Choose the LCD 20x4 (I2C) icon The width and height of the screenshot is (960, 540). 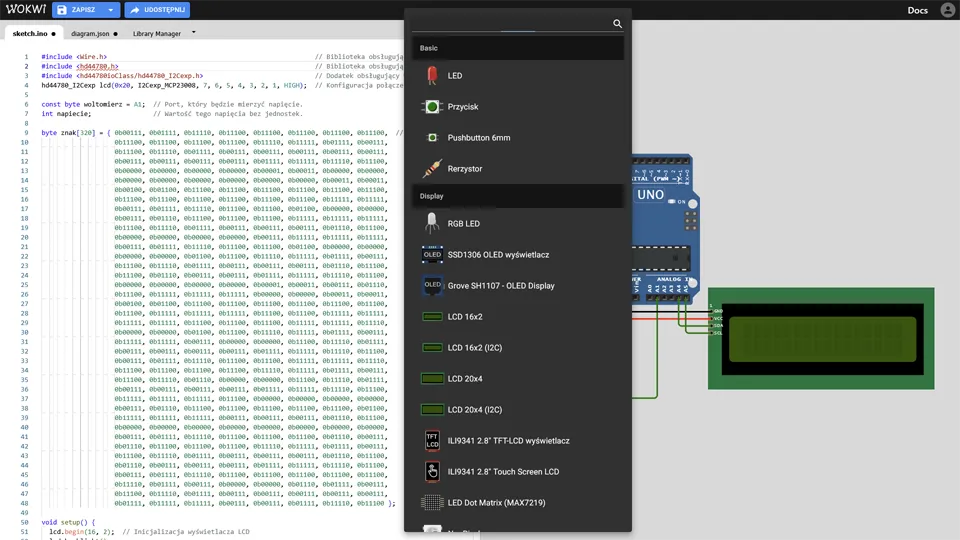tap(432, 409)
